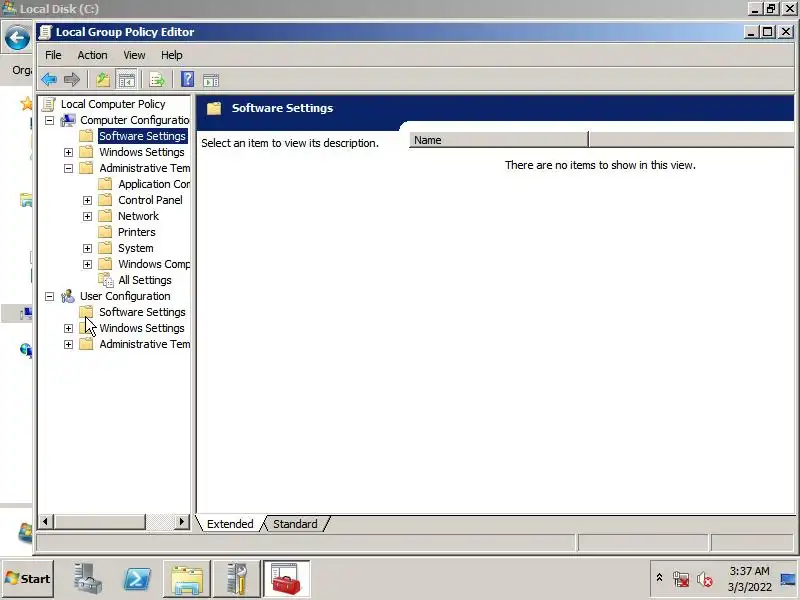The image size is (800, 600).
Task: Expand the Windows Components node
Action: coord(87,264)
